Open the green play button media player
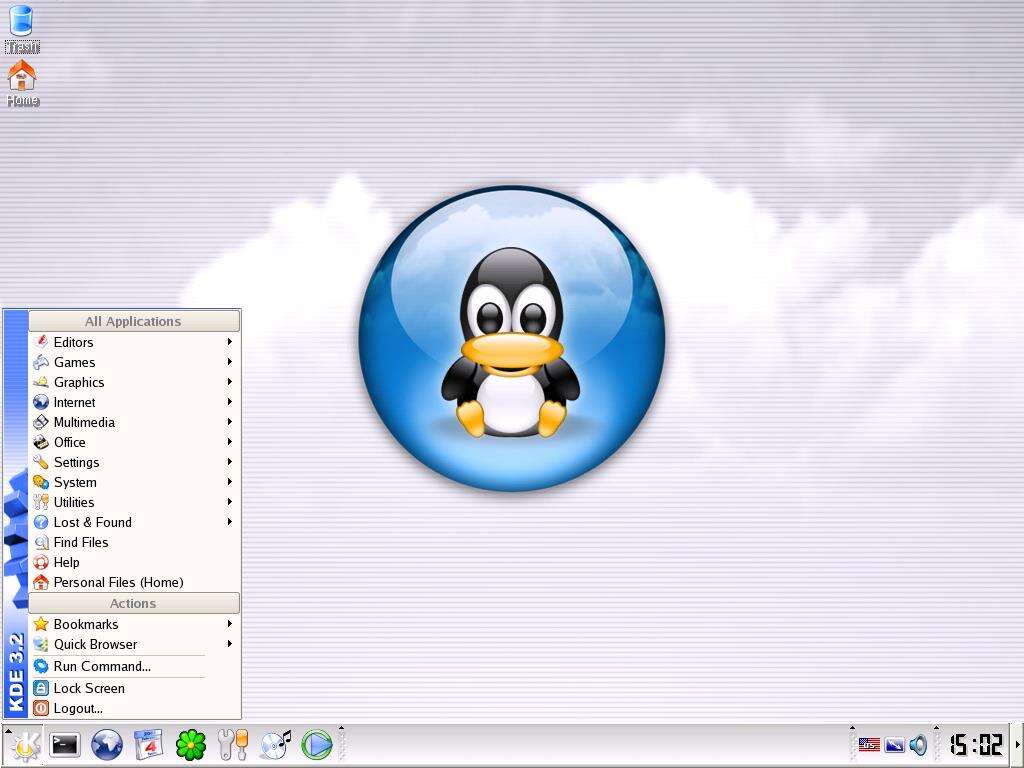1024x768 pixels. coord(317,744)
